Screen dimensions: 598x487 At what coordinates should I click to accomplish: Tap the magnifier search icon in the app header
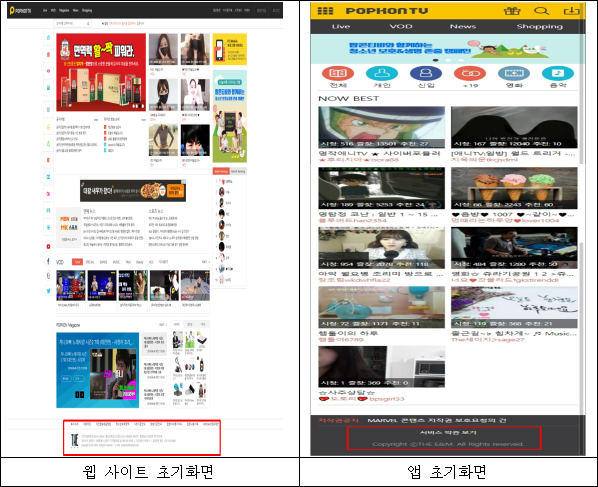tap(541, 11)
